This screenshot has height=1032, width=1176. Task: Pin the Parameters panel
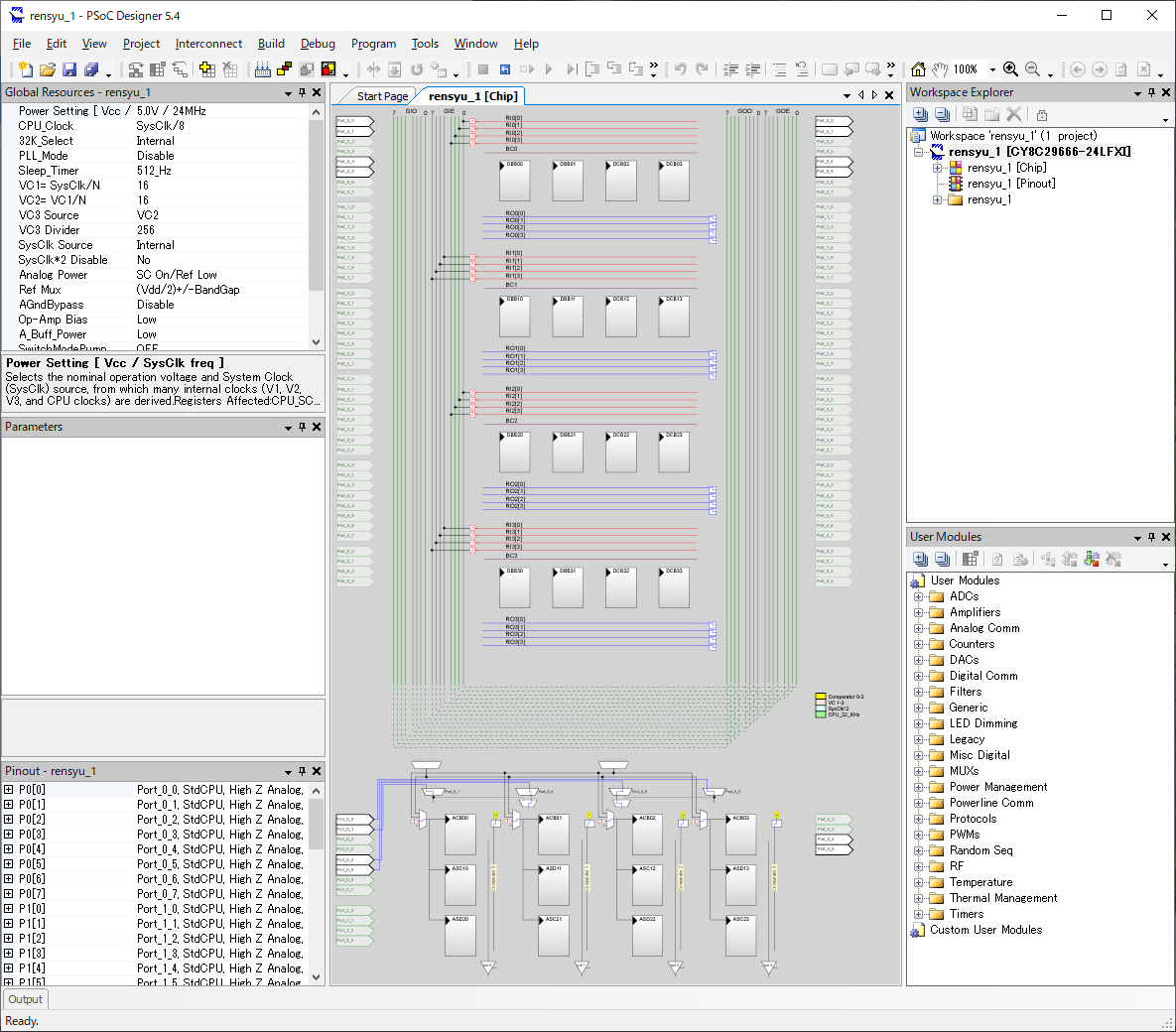pyautogui.click(x=303, y=427)
